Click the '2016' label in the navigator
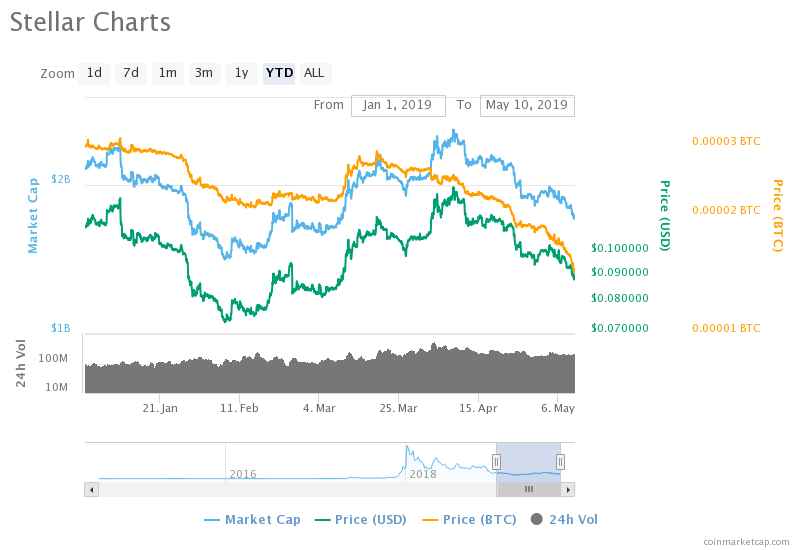This screenshot has width=800, height=550. click(243, 474)
